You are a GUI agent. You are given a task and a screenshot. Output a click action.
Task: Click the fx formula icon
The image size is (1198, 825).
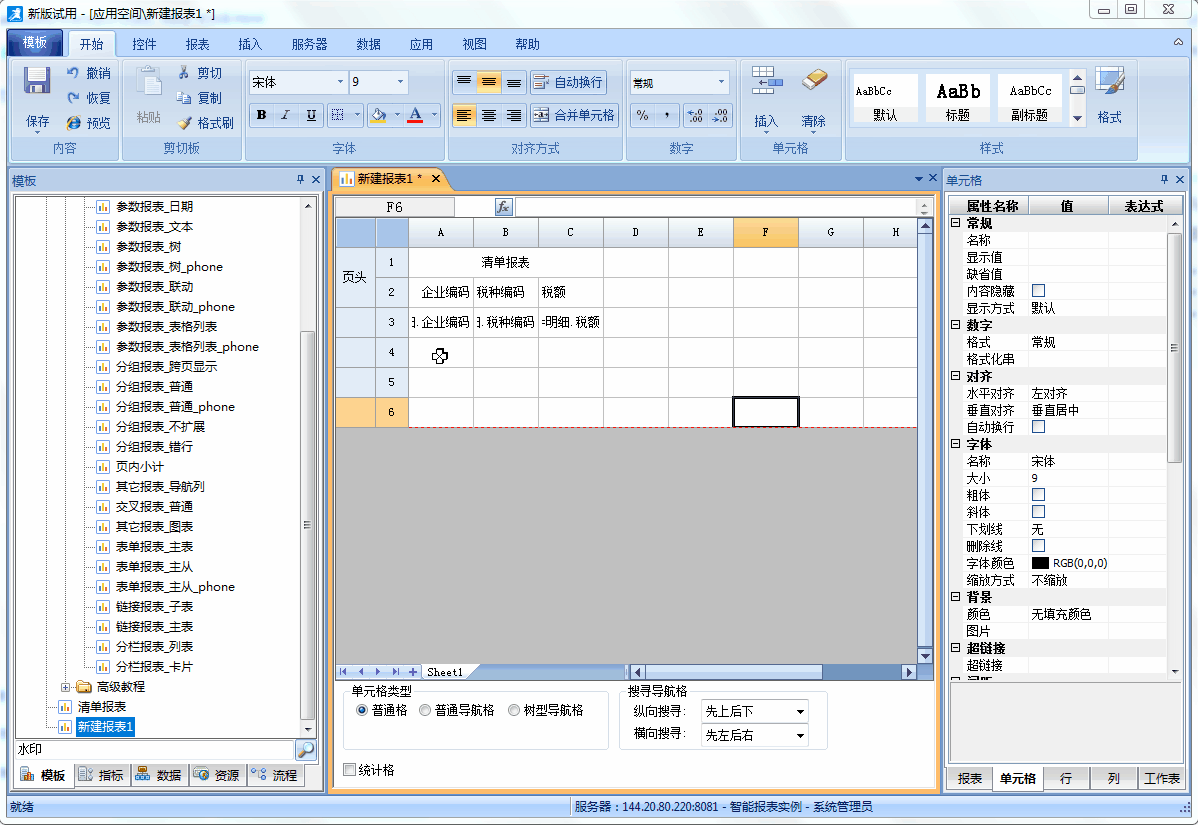click(504, 207)
